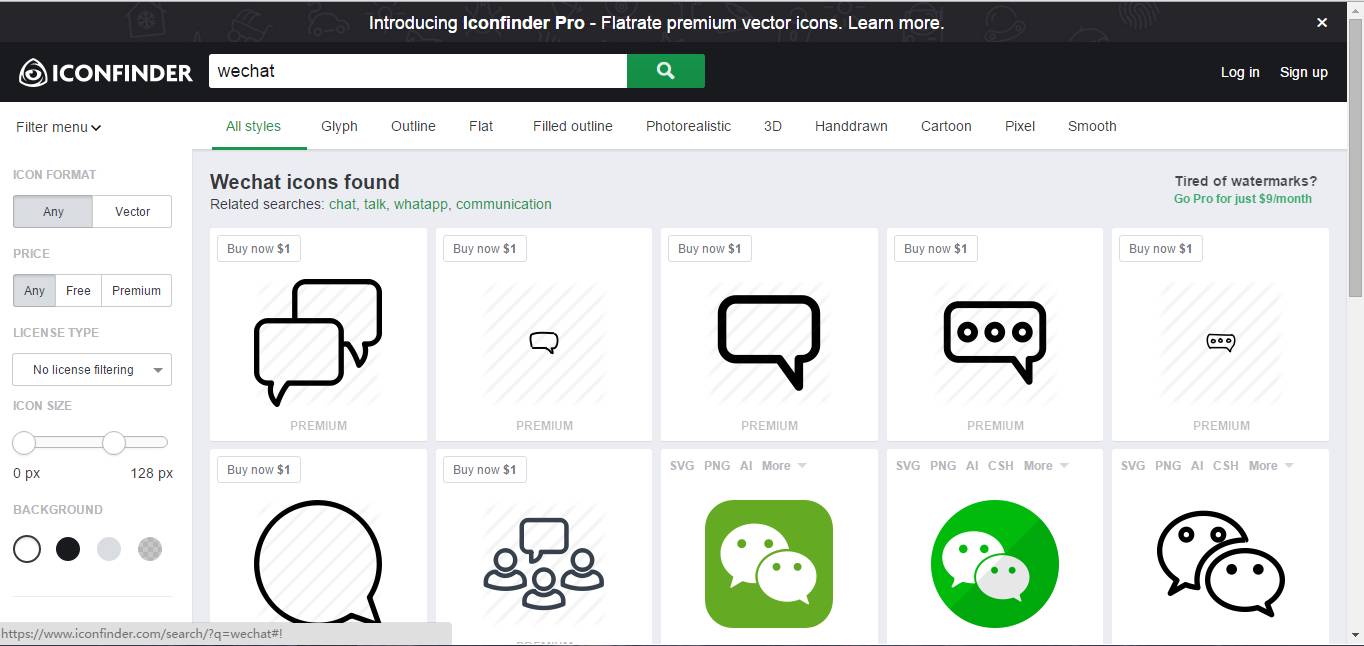This screenshot has height=646, width=1364.
Task: Click the Iconfinder logo
Action: pos(105,72)
